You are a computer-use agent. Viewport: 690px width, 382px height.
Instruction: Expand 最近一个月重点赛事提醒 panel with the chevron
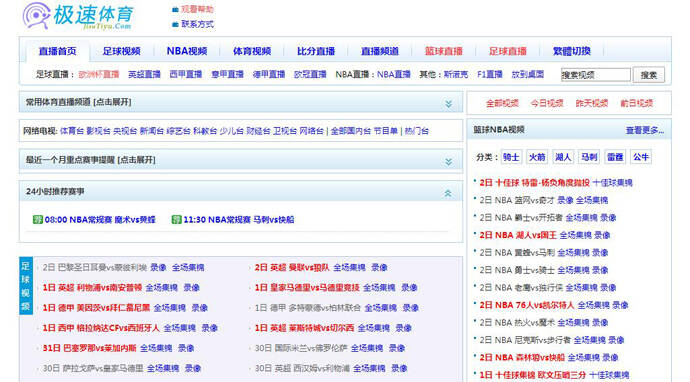point(448,162)
